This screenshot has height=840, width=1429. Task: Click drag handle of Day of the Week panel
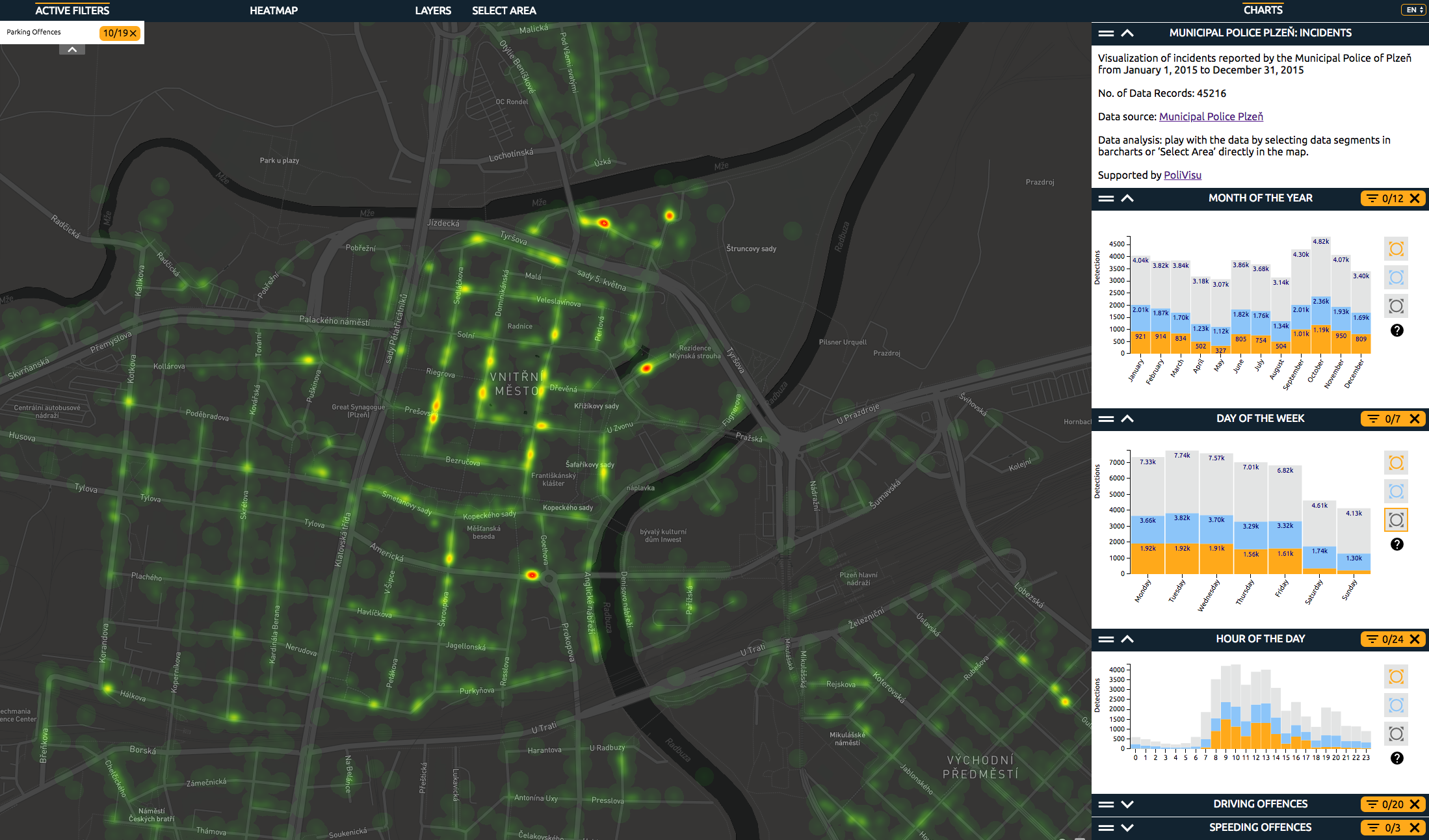pos(1106,419)
